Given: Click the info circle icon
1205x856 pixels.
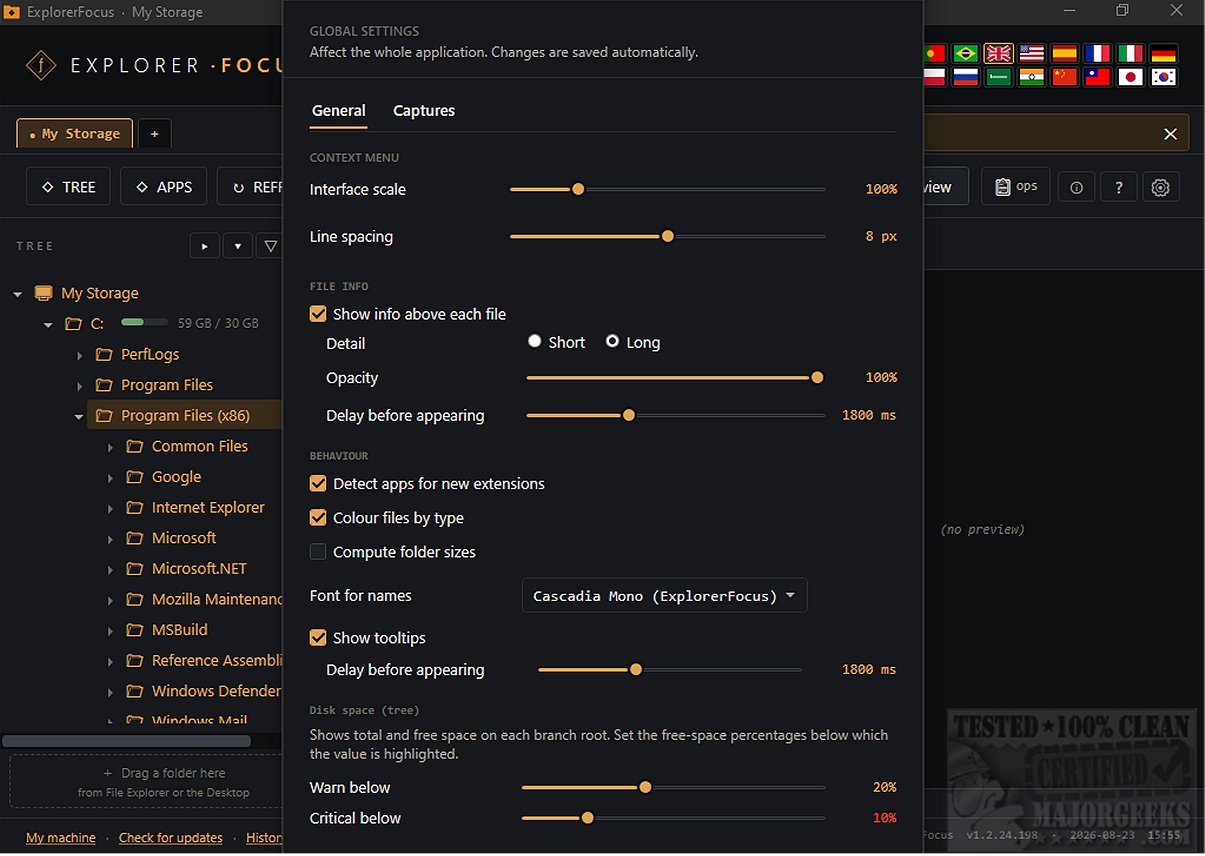Looking at the screenshot, I should coord(1076,188).
